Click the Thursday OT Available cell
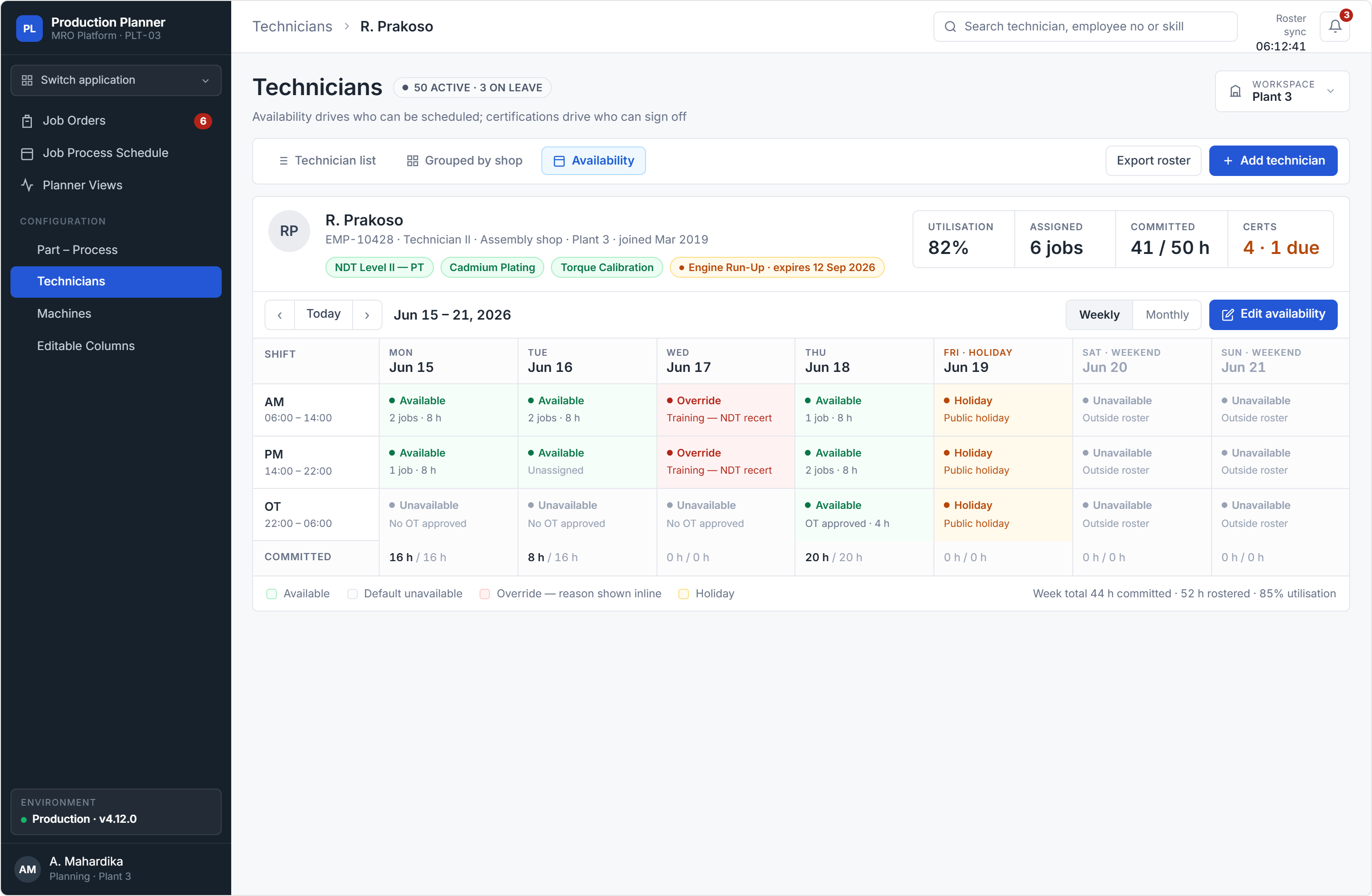 [x=864, y=515]
